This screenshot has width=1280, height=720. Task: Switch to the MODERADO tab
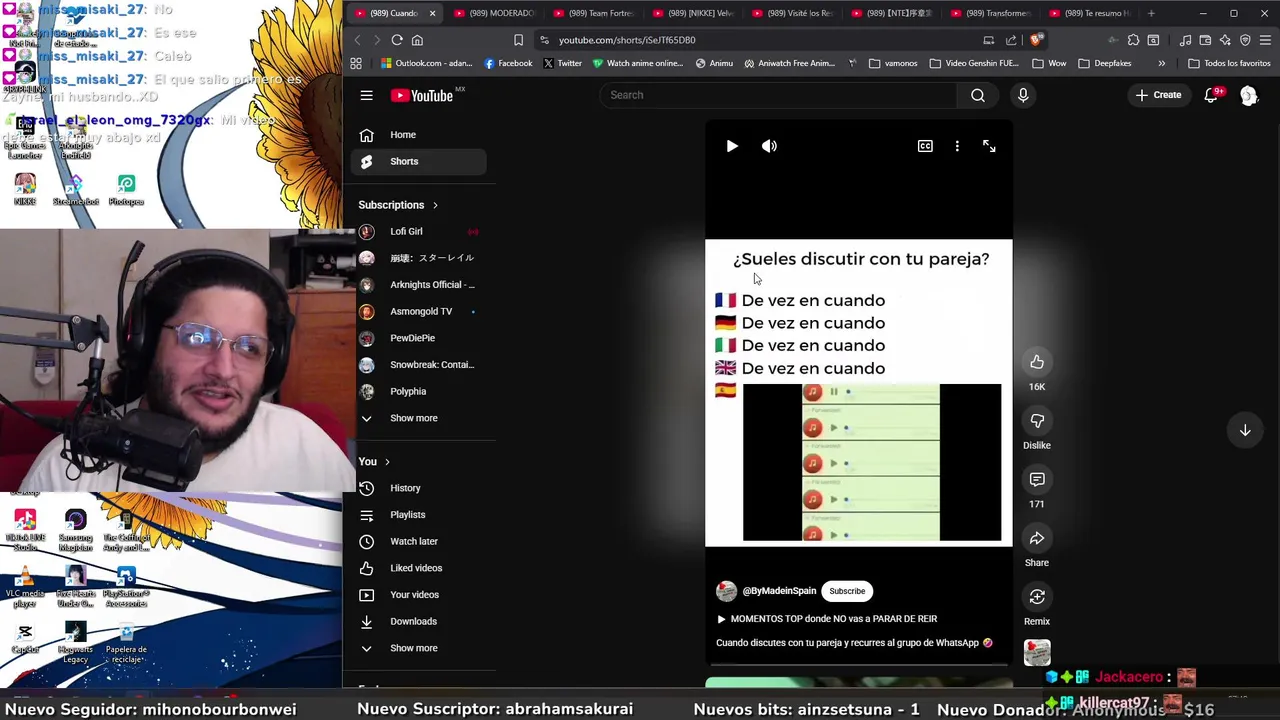tap(493, 13)
